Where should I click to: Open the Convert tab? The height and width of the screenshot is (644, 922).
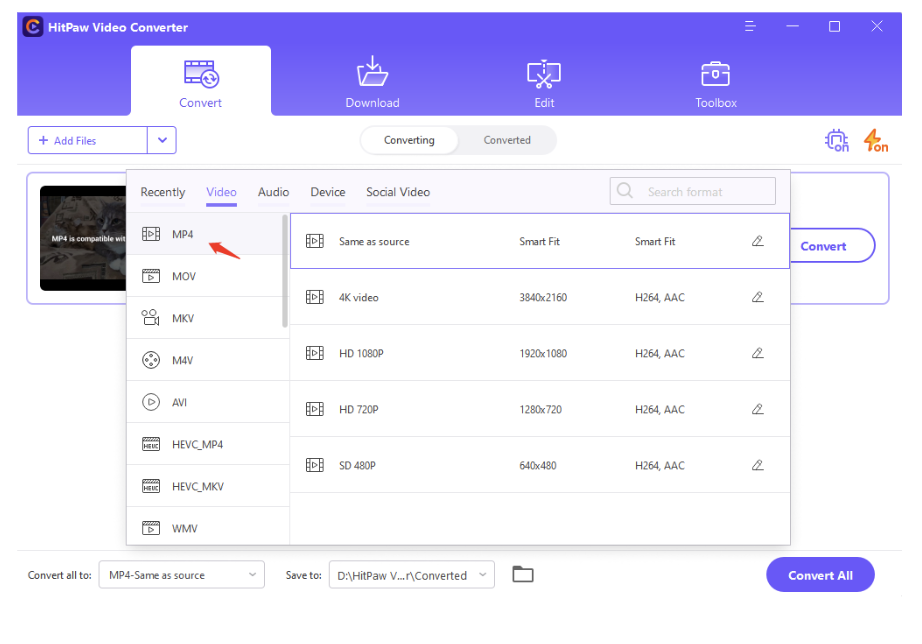[x=201, y=81]
